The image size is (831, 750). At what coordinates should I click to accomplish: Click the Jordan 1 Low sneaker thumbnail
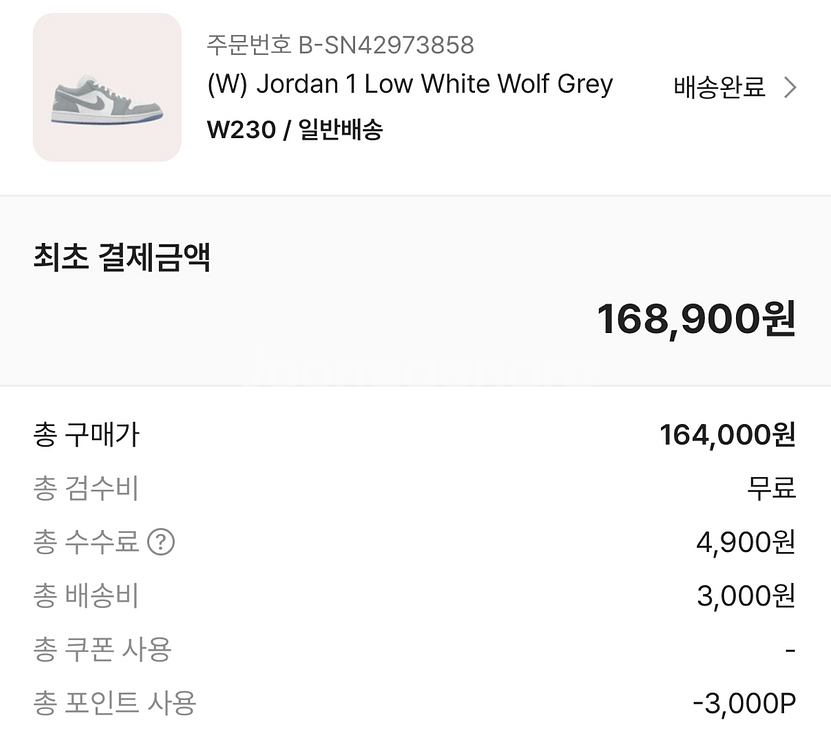(x=107, y=87)
